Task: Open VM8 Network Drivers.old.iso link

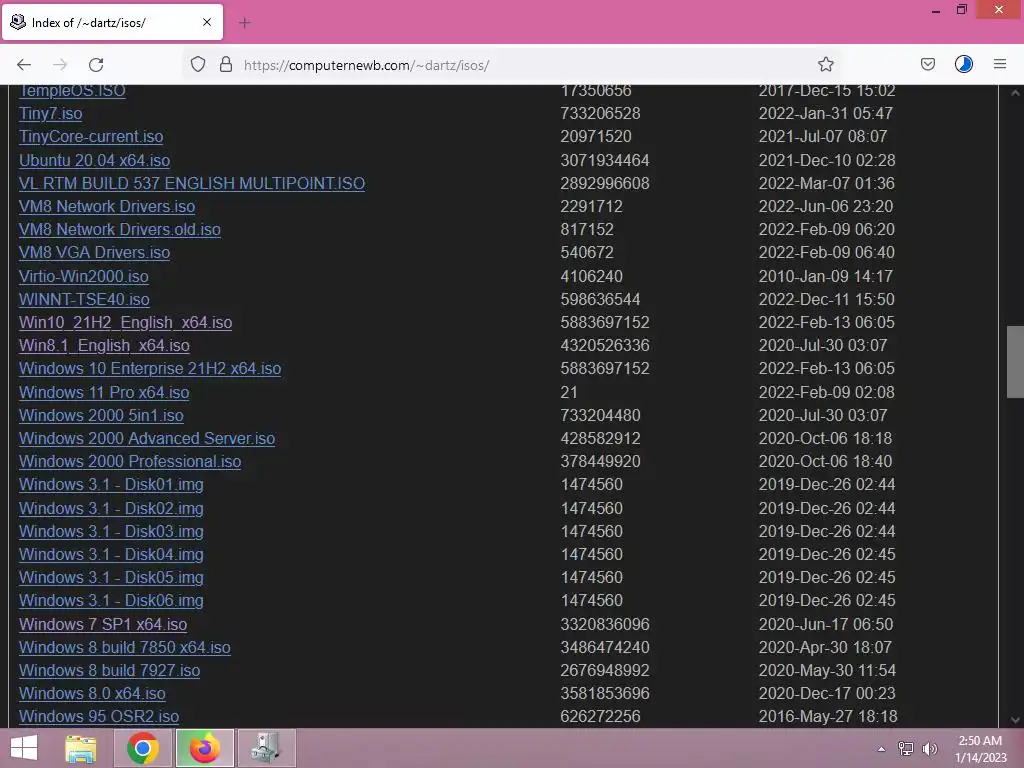Action: click(x=120, y=229)
